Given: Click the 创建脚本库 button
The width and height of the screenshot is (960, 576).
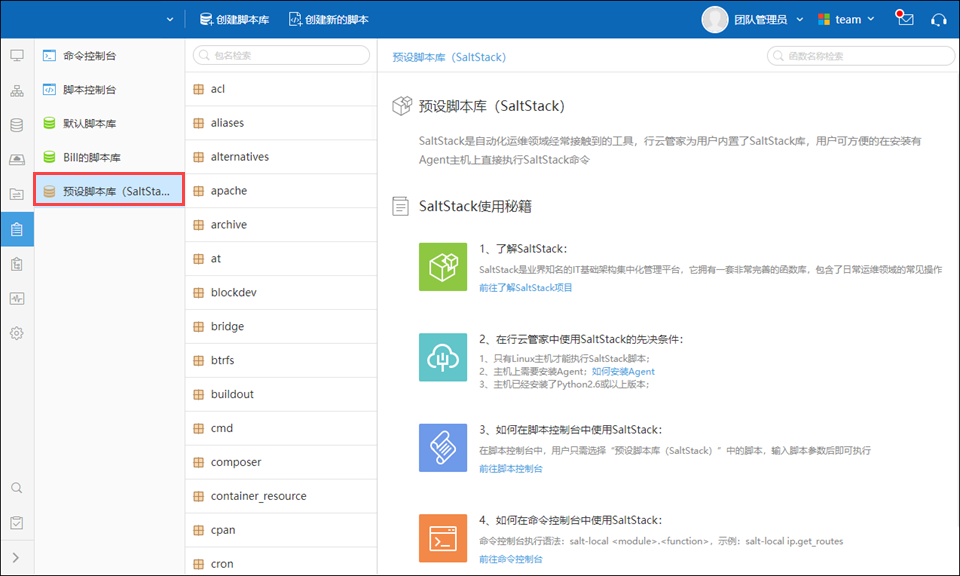Looking at the screenshot, I should [x=235, y=19].
